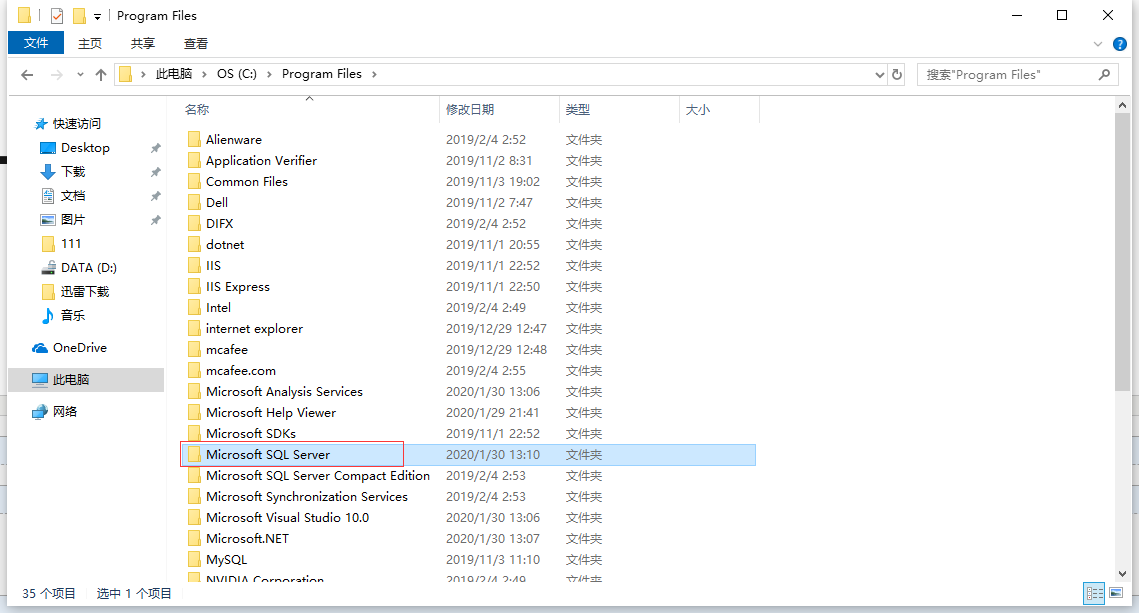
Task: Open 迅雷下载 folder in sidebar
Action: (84, 291)
